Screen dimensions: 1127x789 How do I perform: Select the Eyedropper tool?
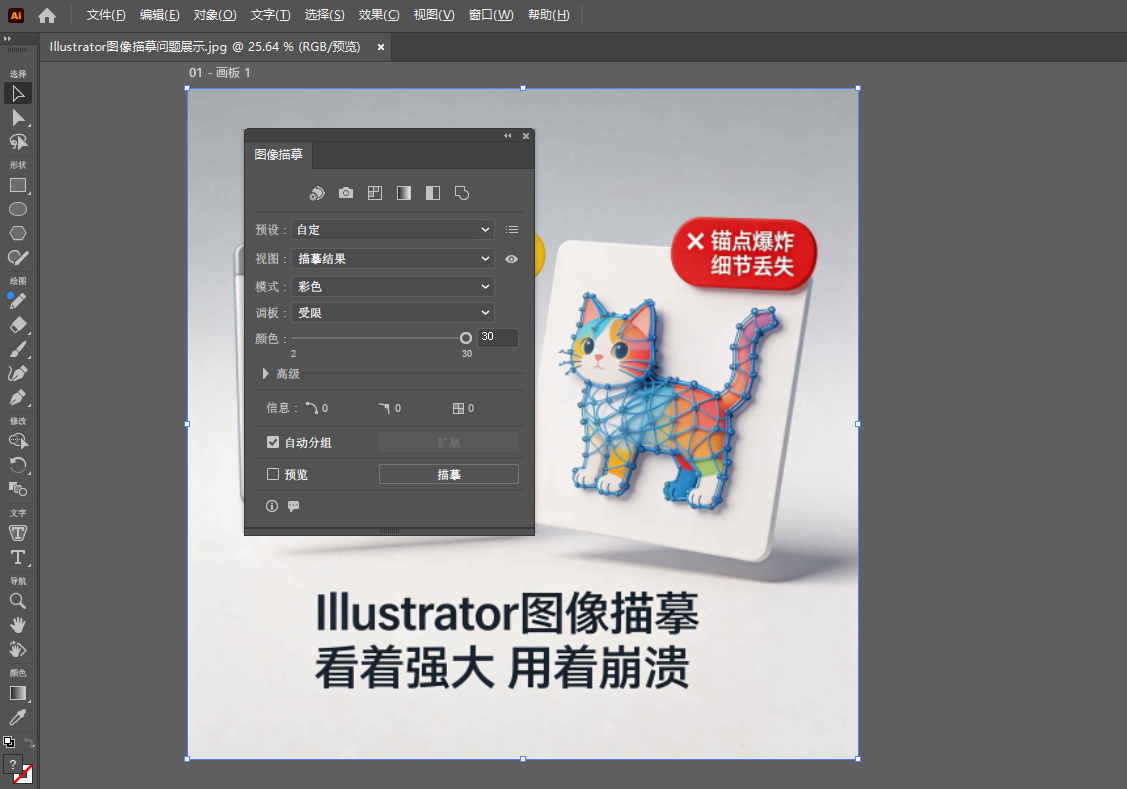(18, 717)
